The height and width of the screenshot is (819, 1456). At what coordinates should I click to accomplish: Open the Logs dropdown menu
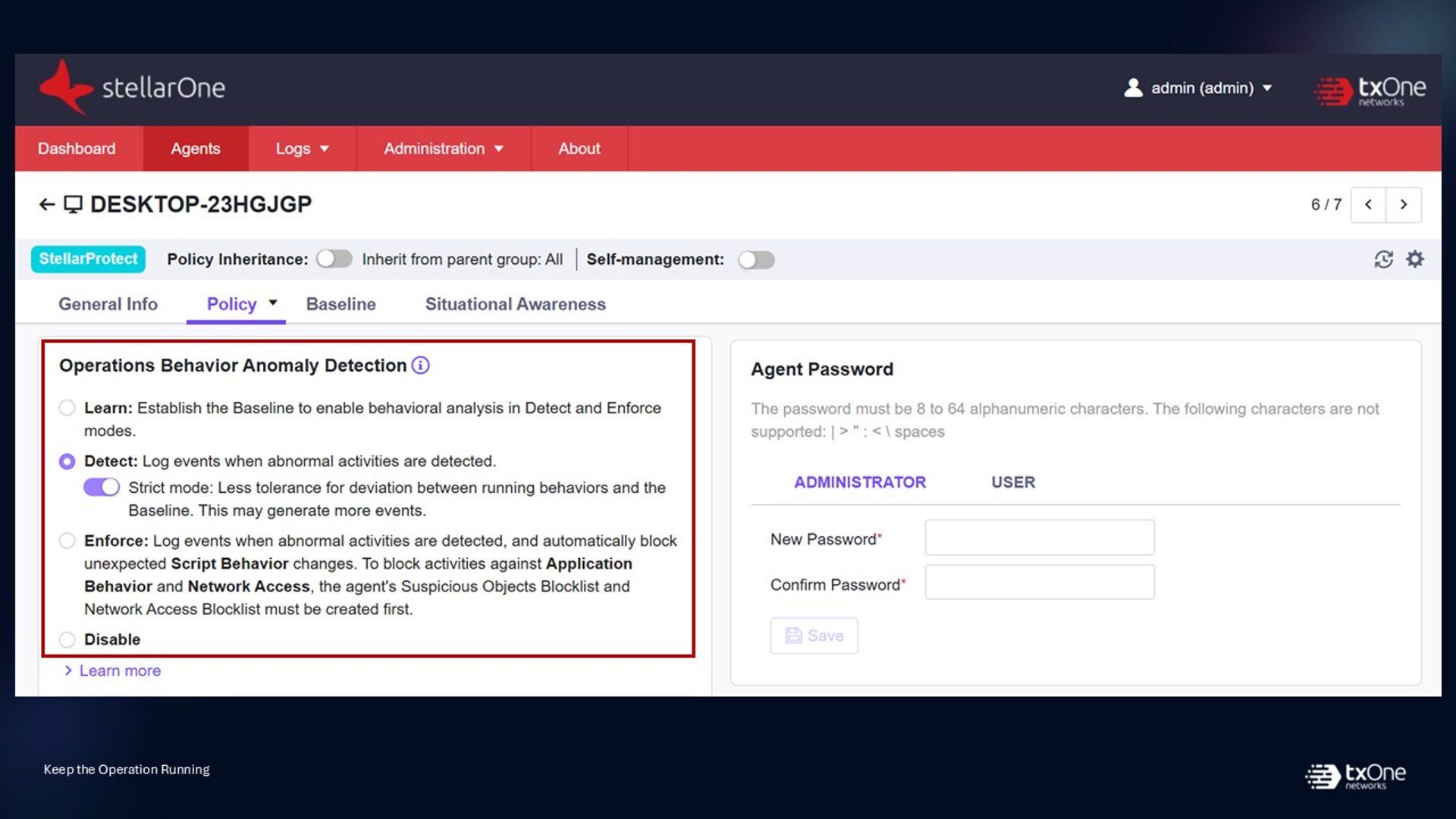tap(302, 149)
